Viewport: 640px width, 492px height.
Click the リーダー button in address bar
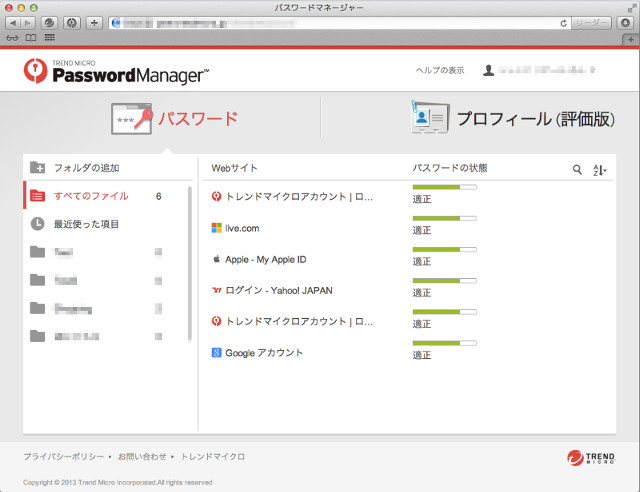591,23
